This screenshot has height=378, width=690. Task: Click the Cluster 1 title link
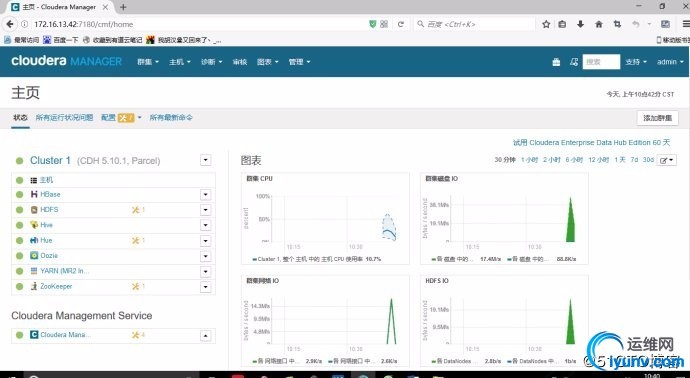pos(50,161)
